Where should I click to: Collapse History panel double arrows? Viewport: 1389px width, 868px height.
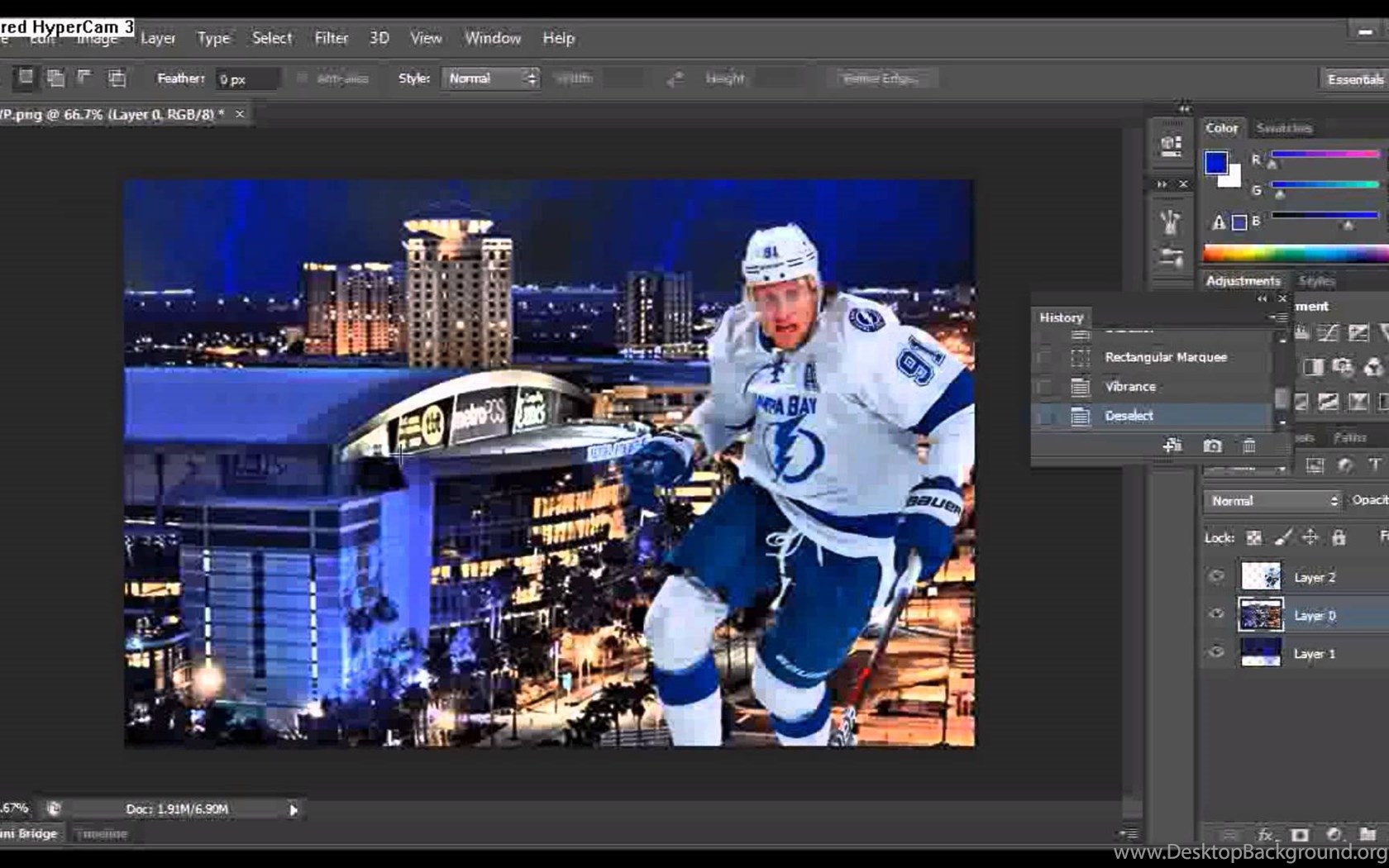point(1262,298)
